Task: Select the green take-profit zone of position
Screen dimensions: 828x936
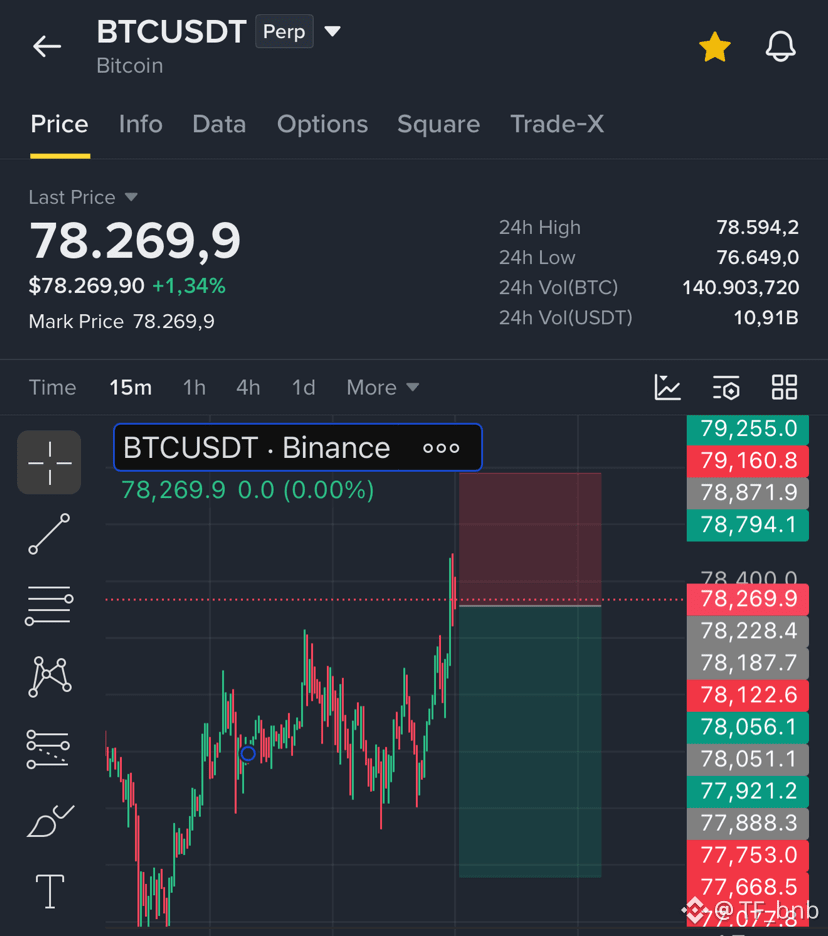Action: [530, 742]
